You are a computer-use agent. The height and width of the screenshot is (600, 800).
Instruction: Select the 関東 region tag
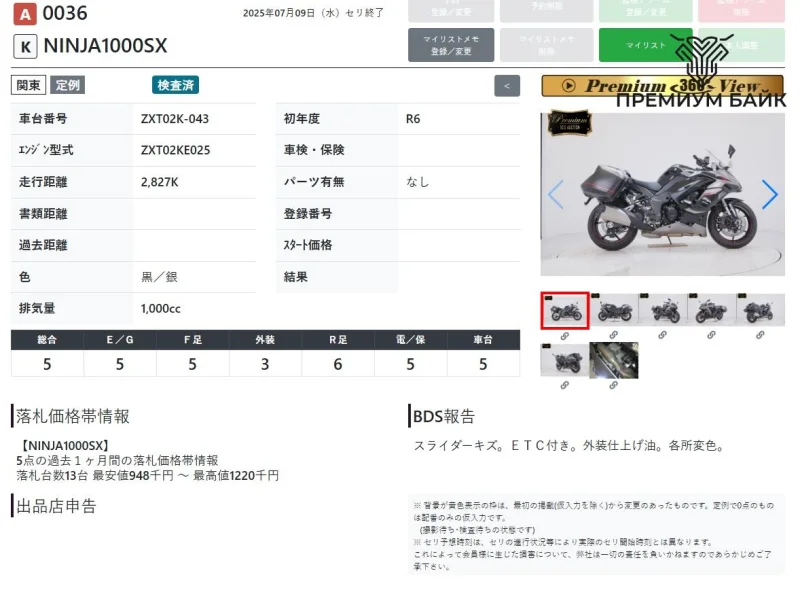click(29, 85)
